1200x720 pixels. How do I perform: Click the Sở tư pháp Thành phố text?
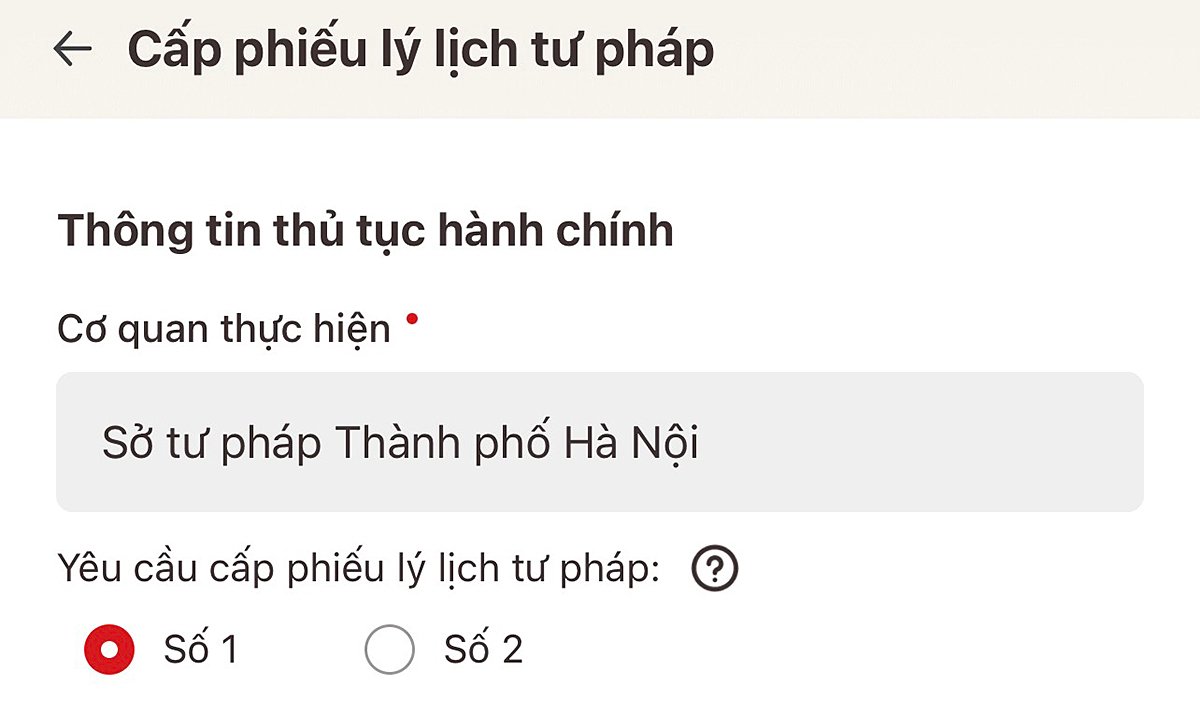326,443
